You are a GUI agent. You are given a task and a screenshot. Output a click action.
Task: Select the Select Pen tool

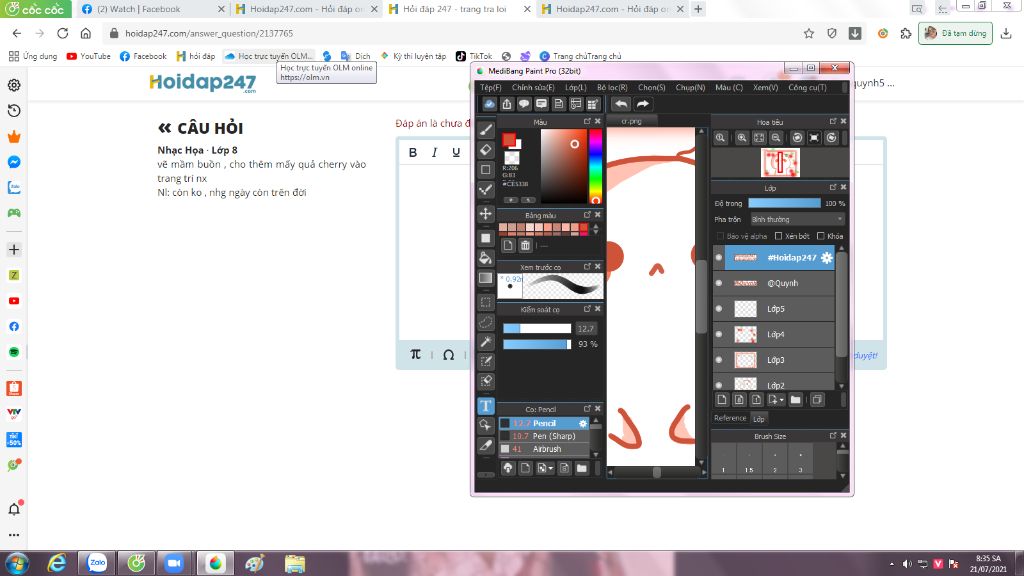(x=485, y=361)
